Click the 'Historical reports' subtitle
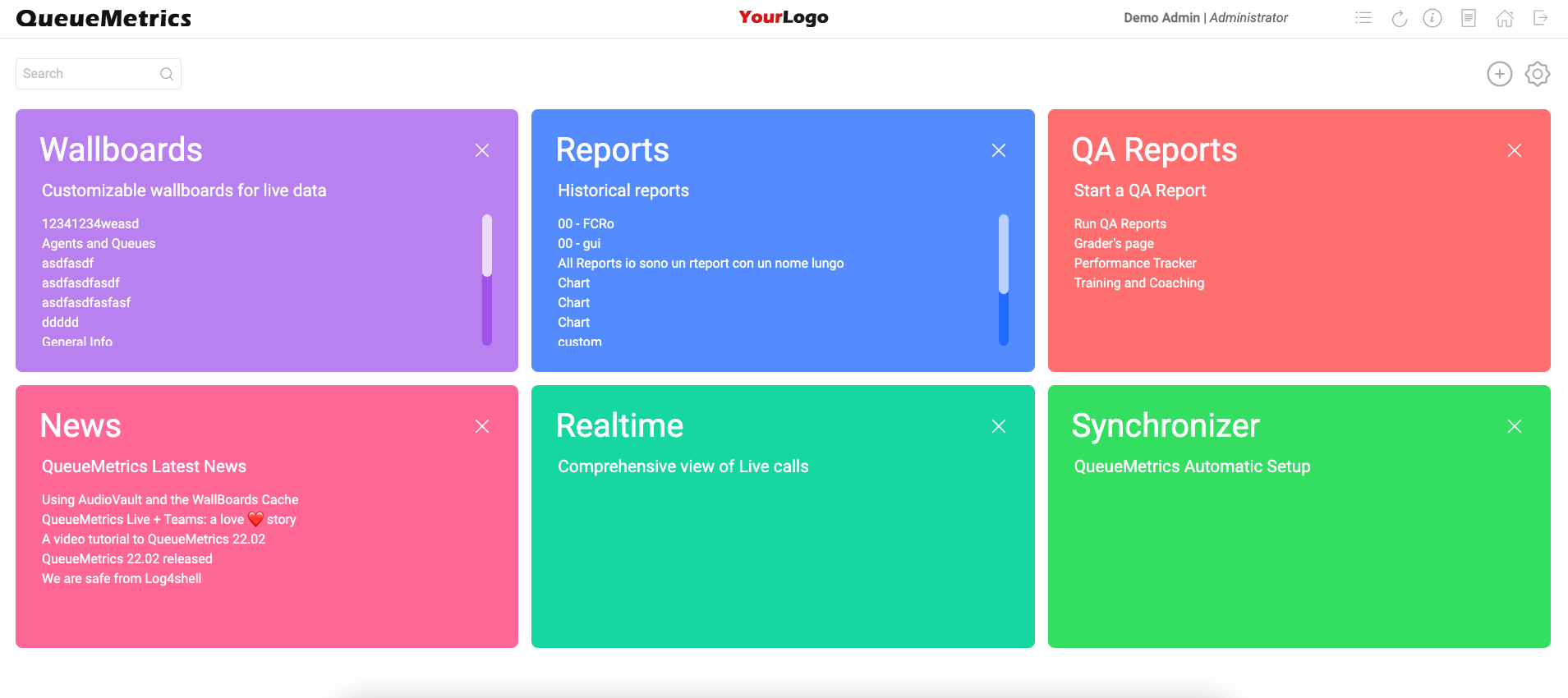 623,191
